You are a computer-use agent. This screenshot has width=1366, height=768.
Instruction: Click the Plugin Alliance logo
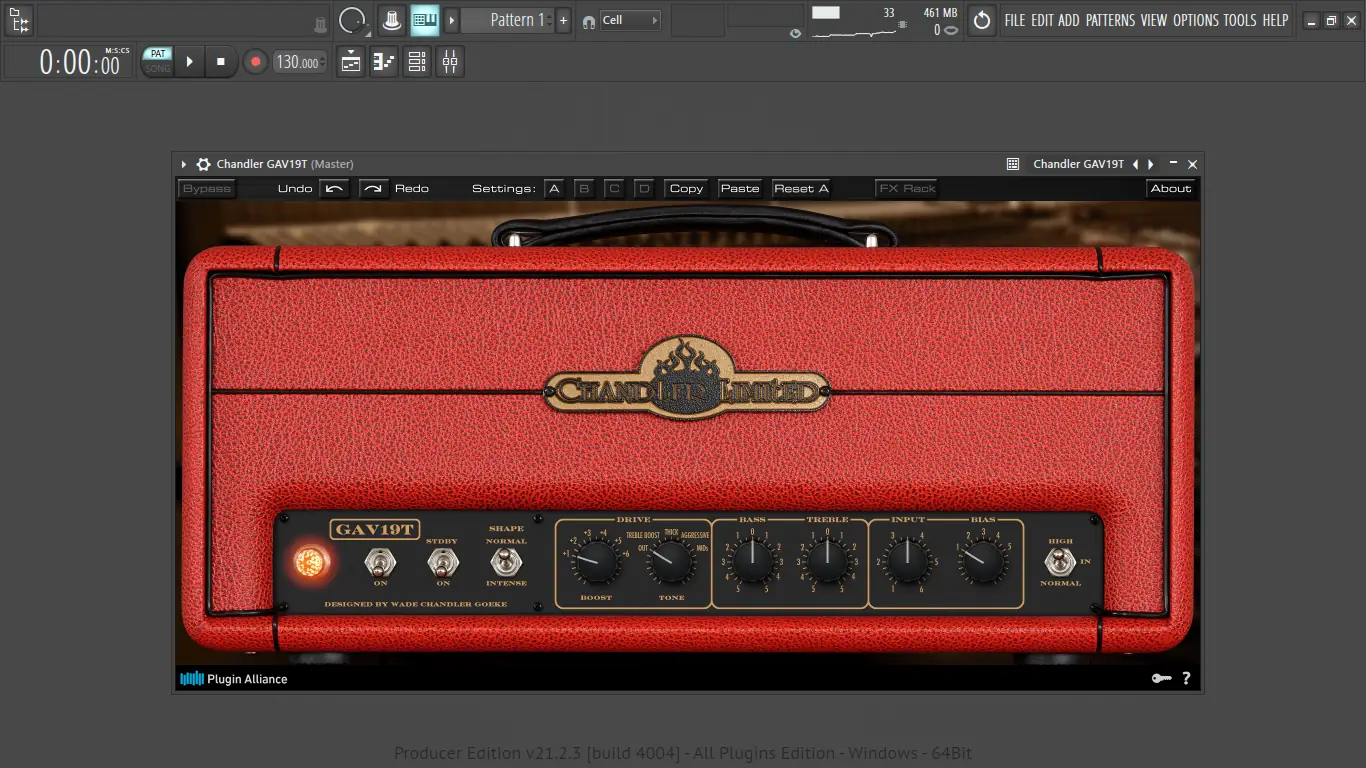click(234, 679)
